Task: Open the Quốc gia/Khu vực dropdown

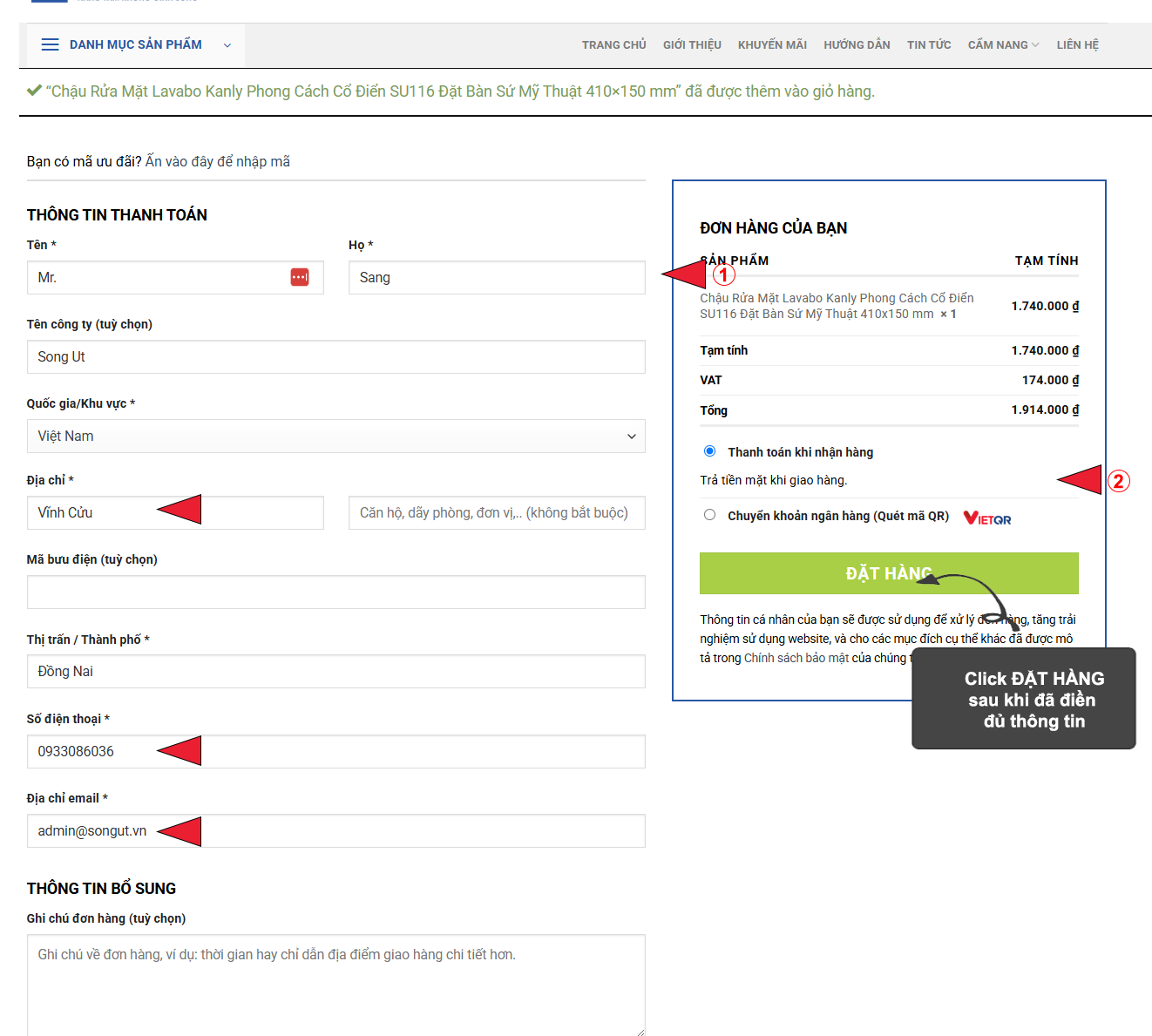Action: (335, 436)
